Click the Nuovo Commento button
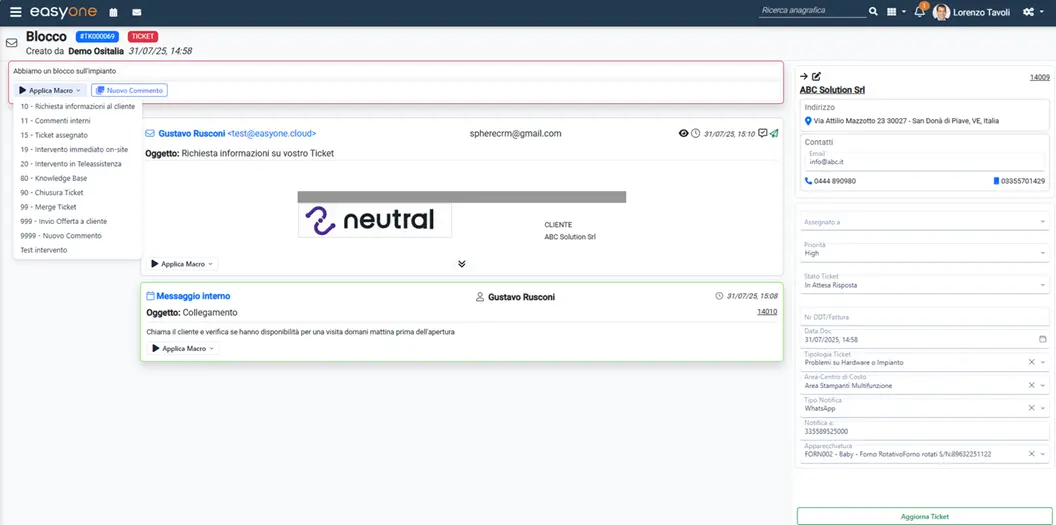1056x525 pixels. point(129,90)
